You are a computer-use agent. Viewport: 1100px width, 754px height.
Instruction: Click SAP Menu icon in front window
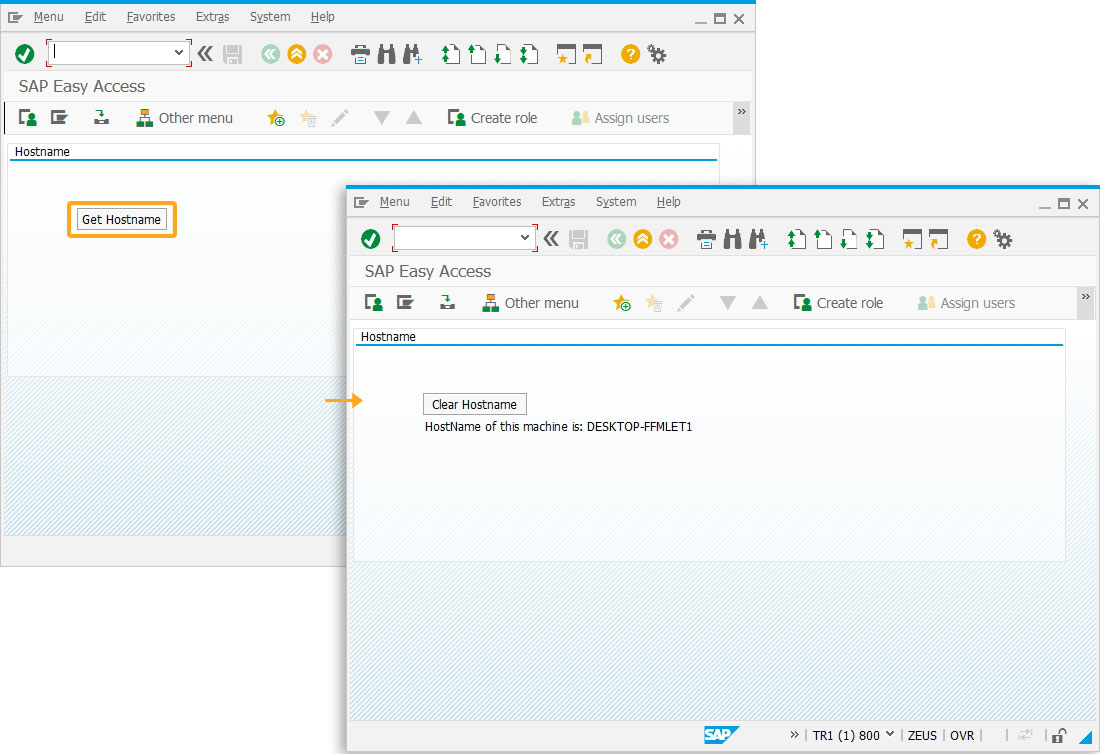point(405,302)
